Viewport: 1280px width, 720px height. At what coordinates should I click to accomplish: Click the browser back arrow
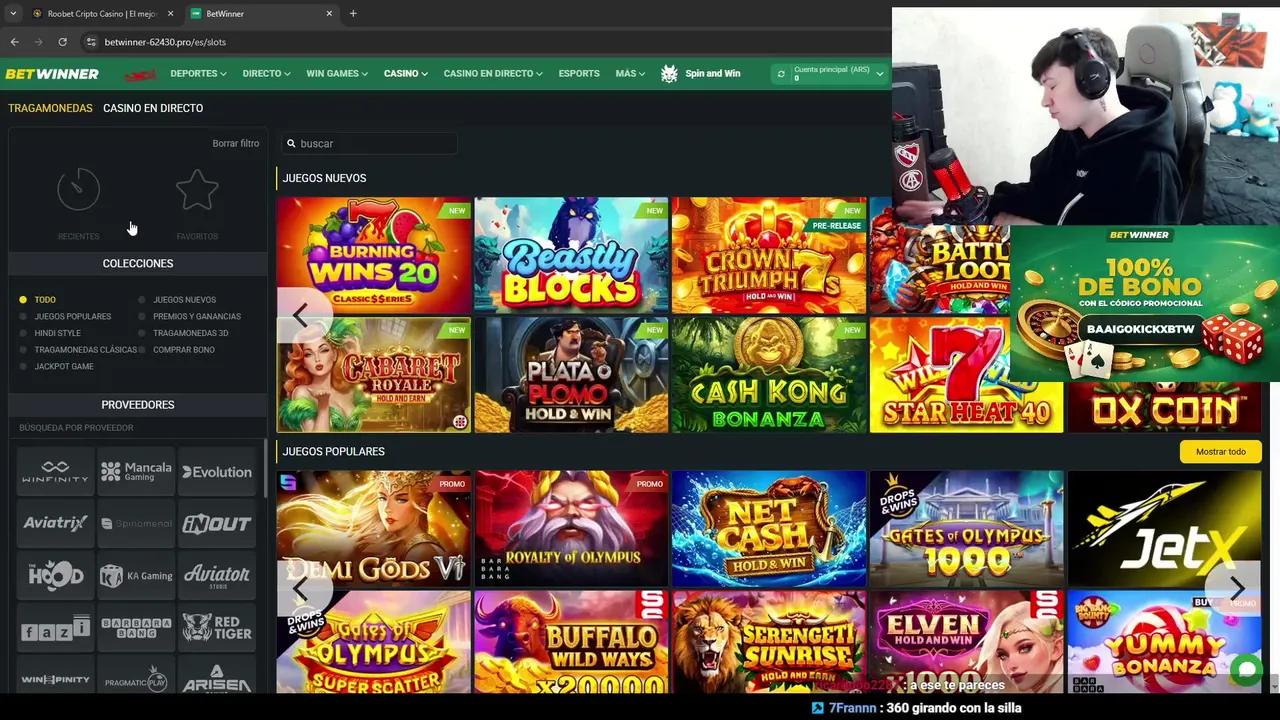tap(14, 42)
